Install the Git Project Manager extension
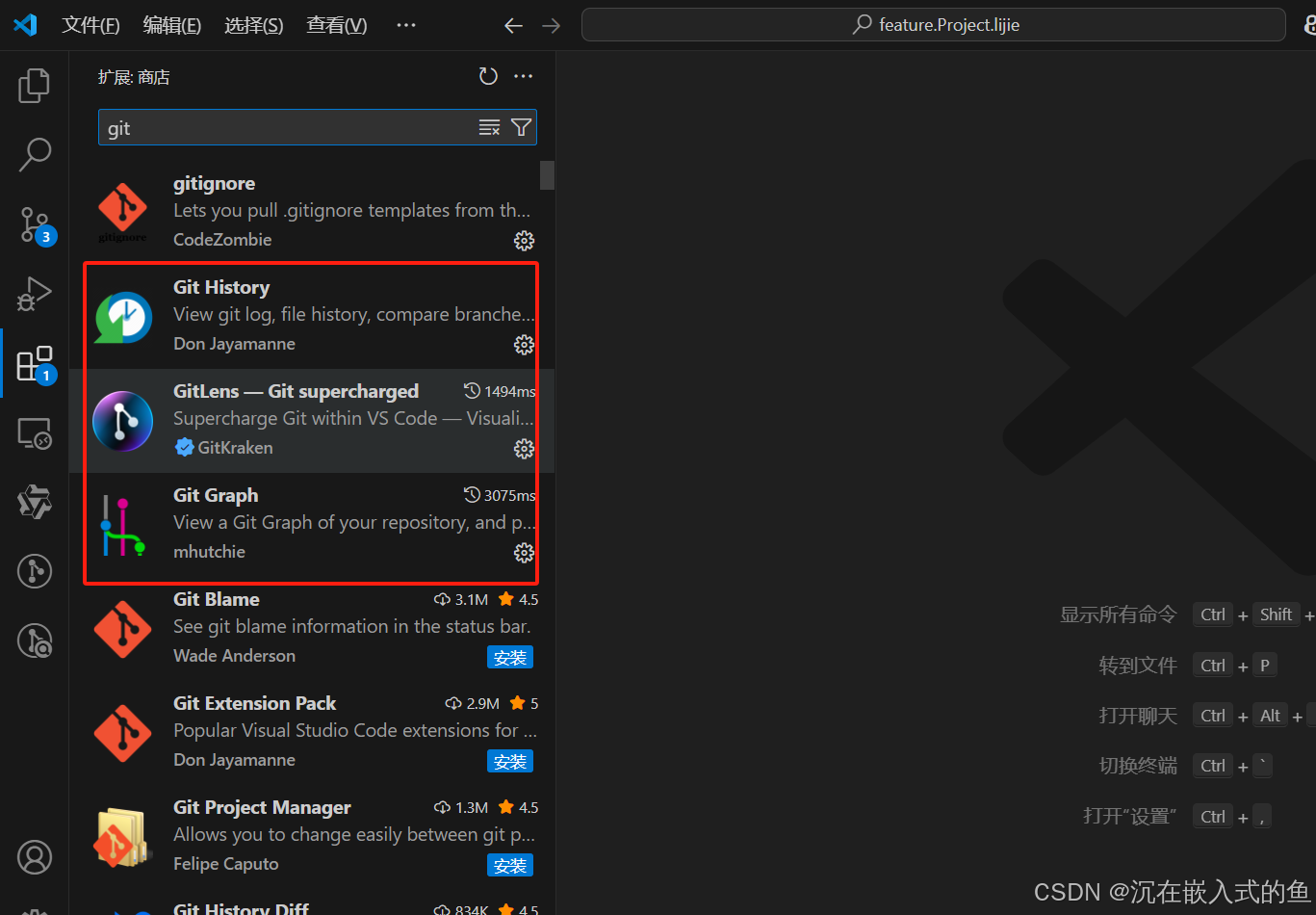The image size is (1316, 915). pyautogui.click(x=509, y=866)
